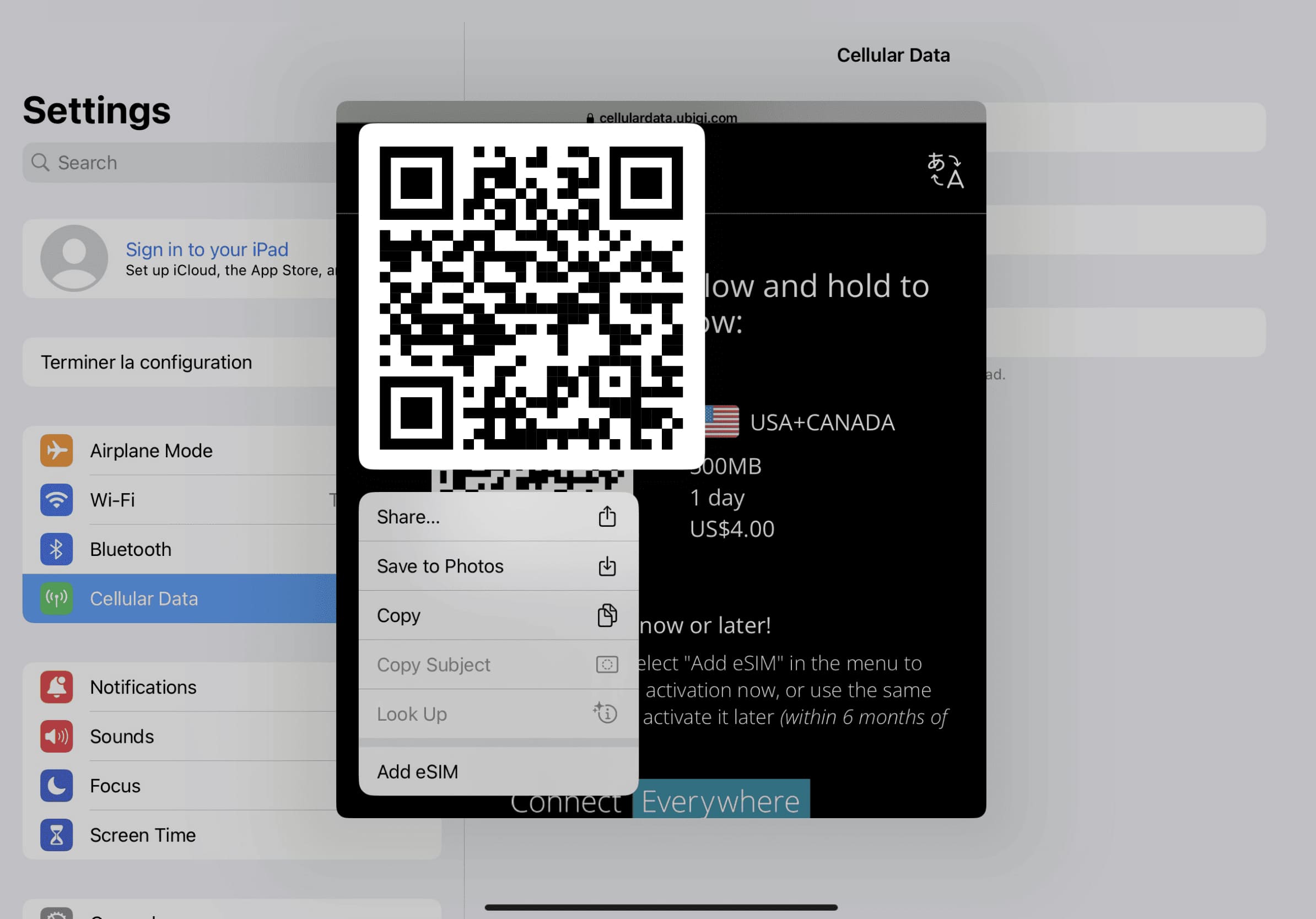The height and width of the screenshot is (919, 1316).
Task: Click the General gear icon
Action: [x=56, y=913]
